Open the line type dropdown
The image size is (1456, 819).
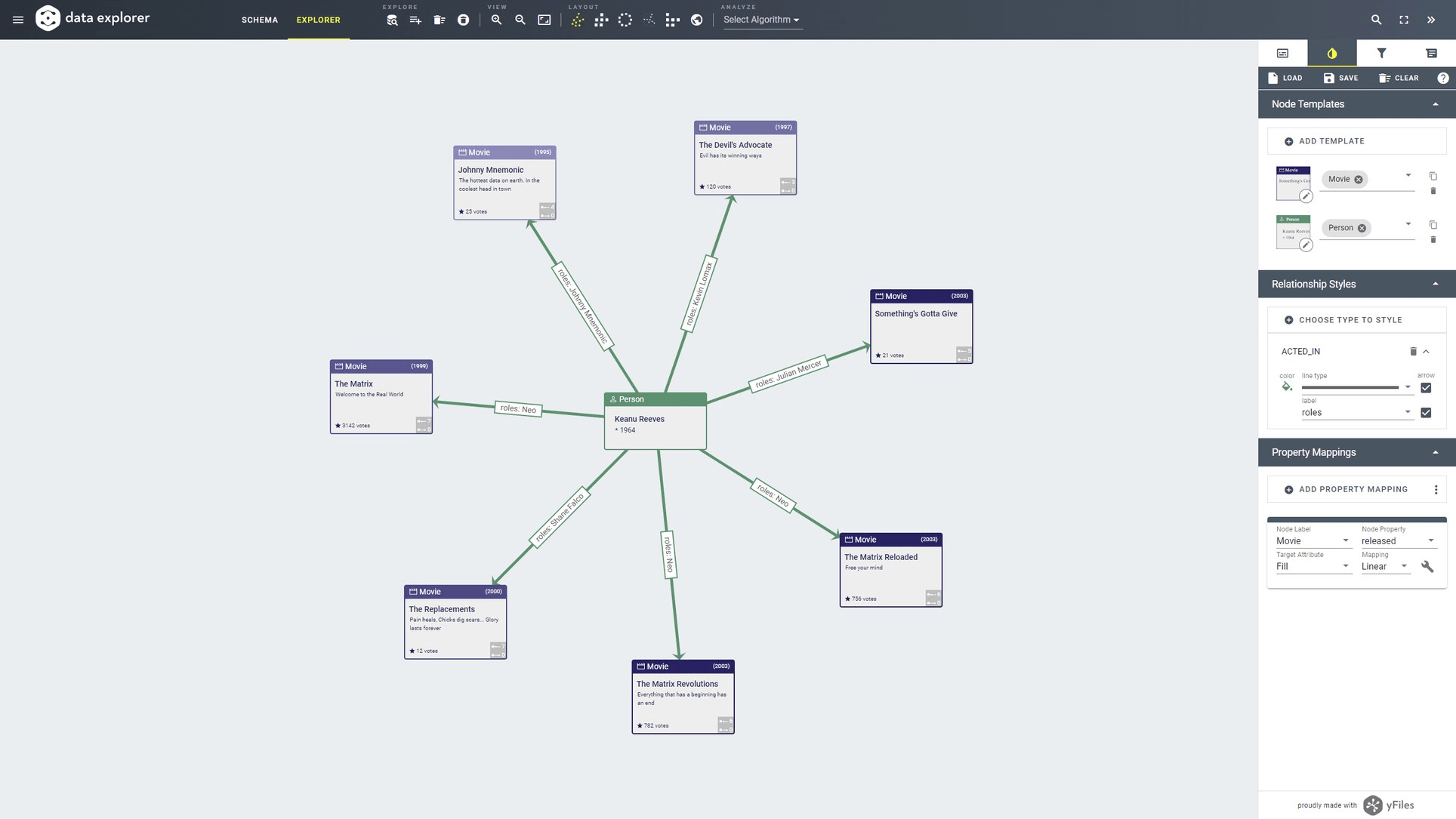[1356, 387]
